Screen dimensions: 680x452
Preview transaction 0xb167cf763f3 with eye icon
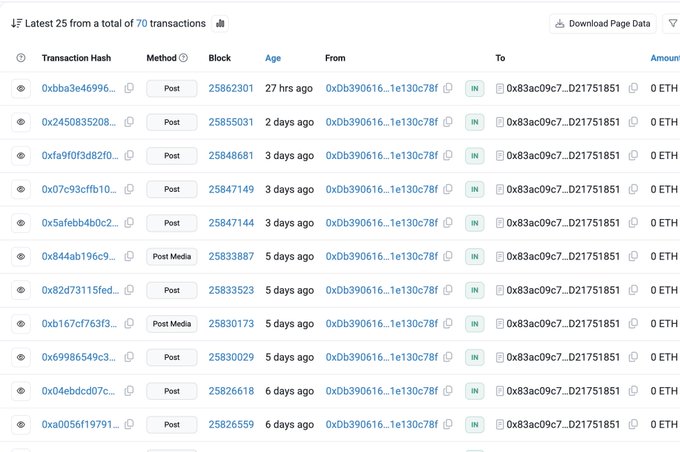tap(21, 324)
